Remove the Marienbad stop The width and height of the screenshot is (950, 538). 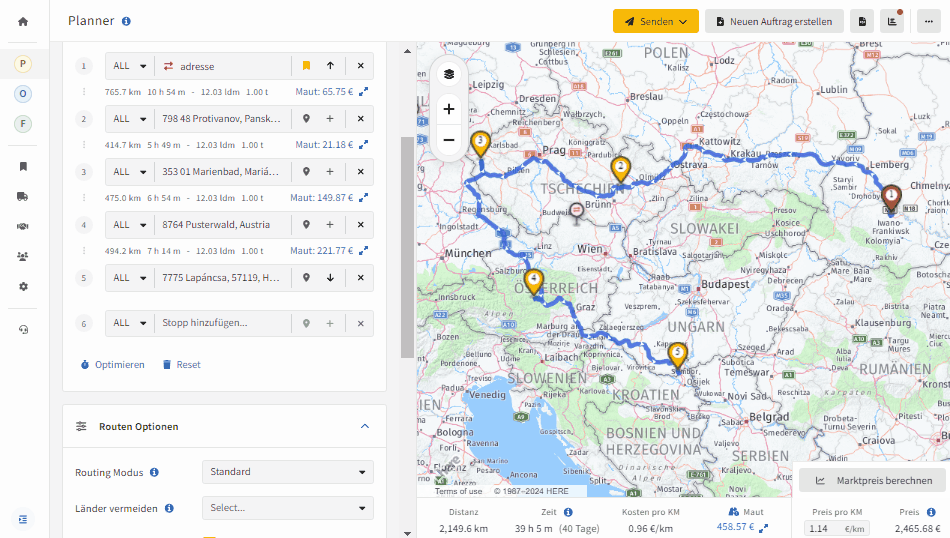pyautogui.click(x=360, y=171)
